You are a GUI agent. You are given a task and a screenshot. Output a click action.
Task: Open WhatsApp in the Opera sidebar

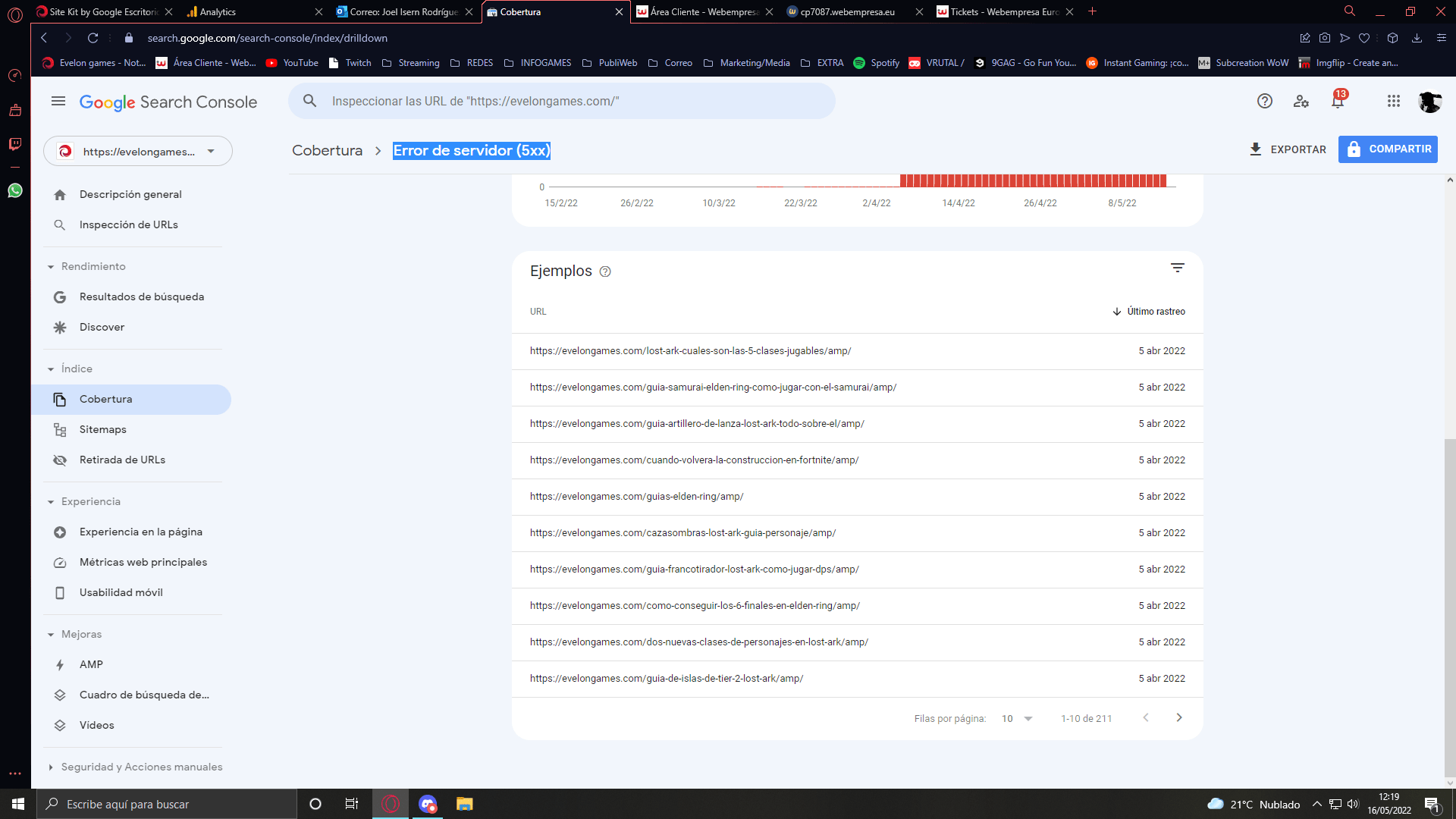[15, 191]
